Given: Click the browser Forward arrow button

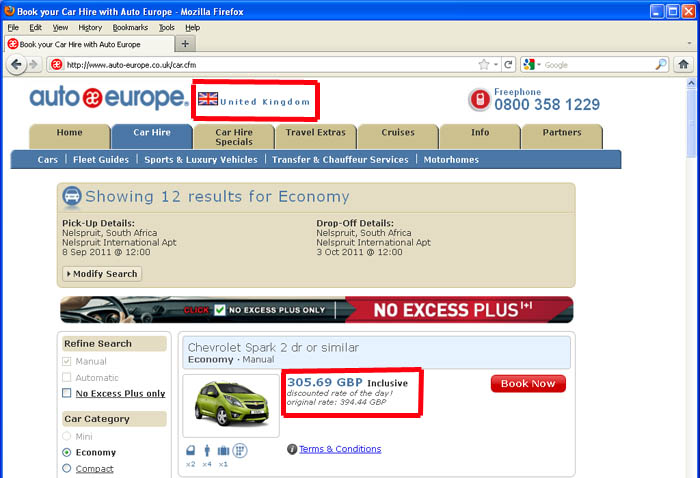Looking at the screenshot, I should (33, 65).
